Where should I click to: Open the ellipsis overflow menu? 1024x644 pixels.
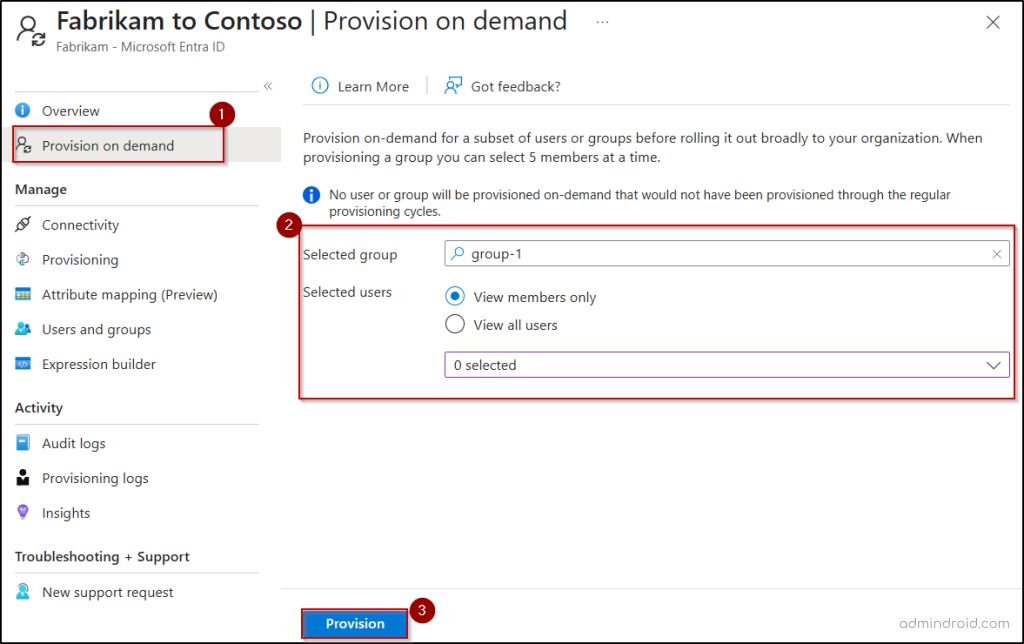tap(602, 20)
